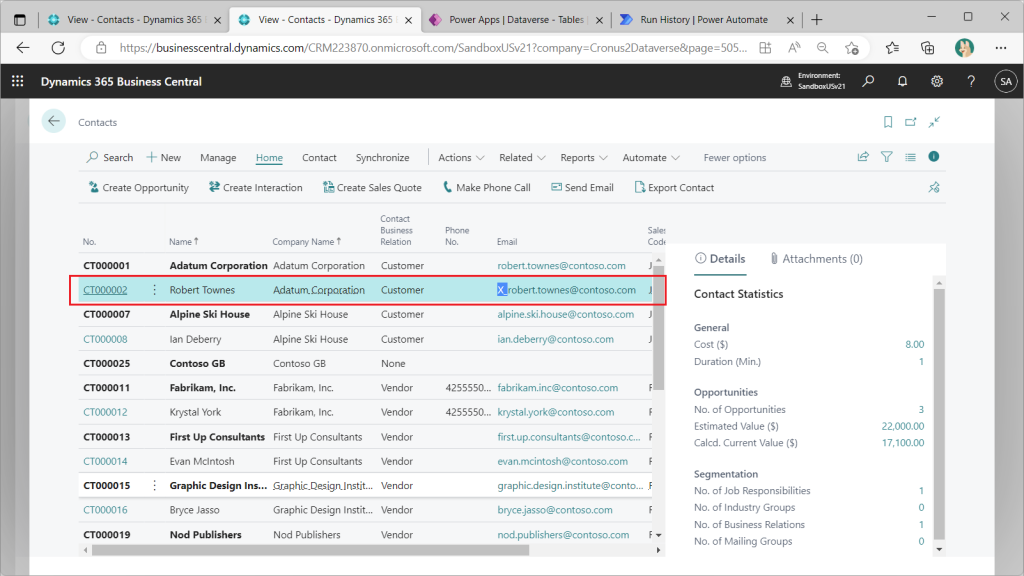Viewport: 1024px width, 576px height.
Task: Open the app launcher waffle icon
Action: pos(18,82)
